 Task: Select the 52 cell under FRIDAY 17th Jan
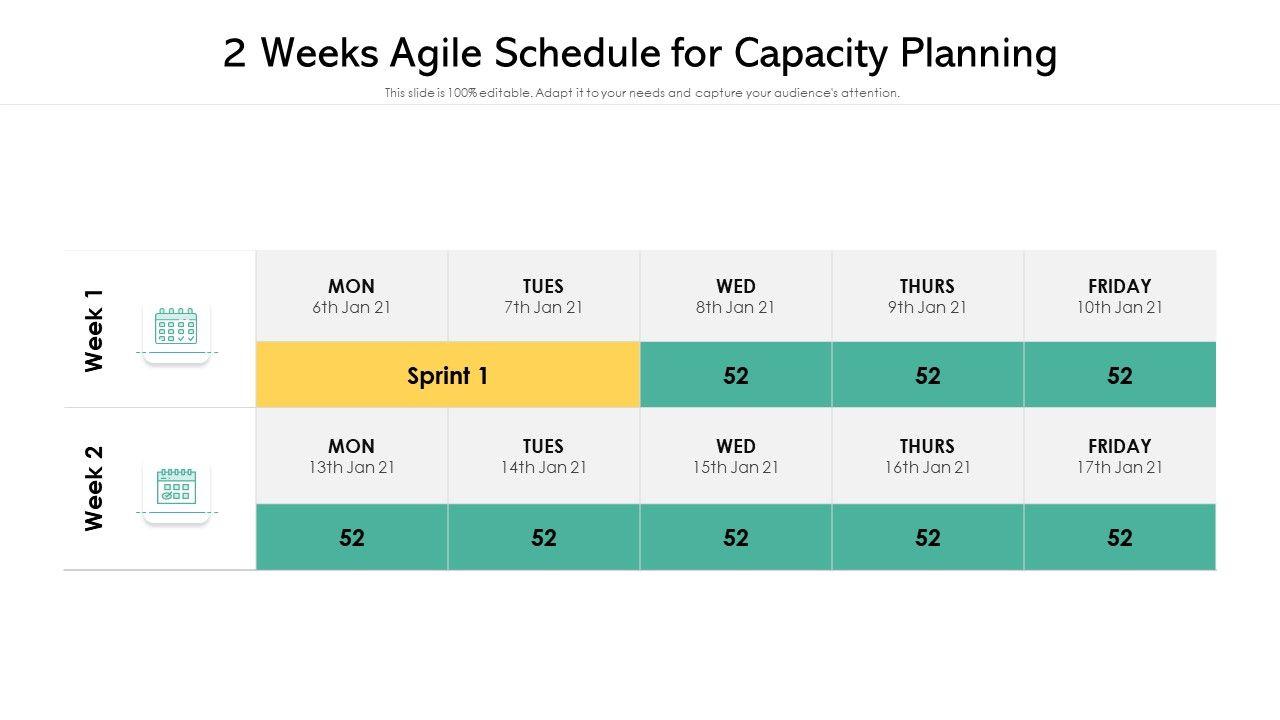coord(1120,537)
